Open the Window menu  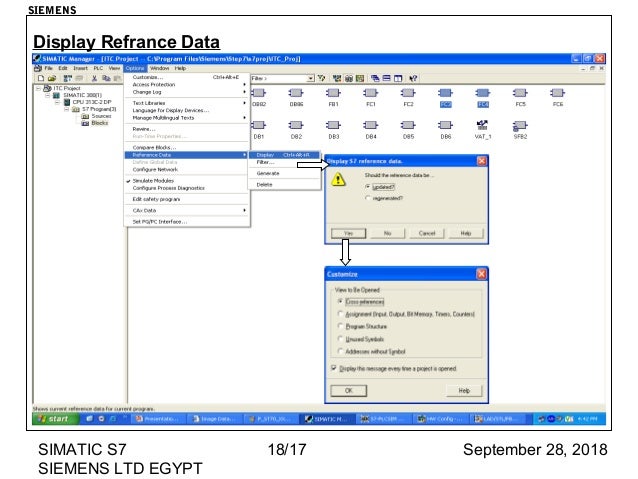point(159,68)
